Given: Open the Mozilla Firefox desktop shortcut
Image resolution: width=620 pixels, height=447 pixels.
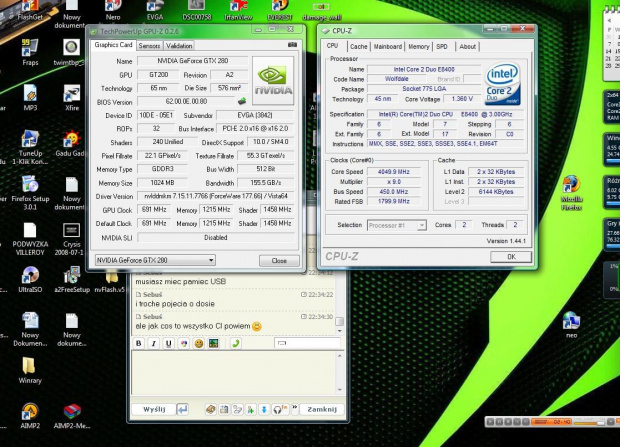Looking at the screenshot, I should pos(571,193).
